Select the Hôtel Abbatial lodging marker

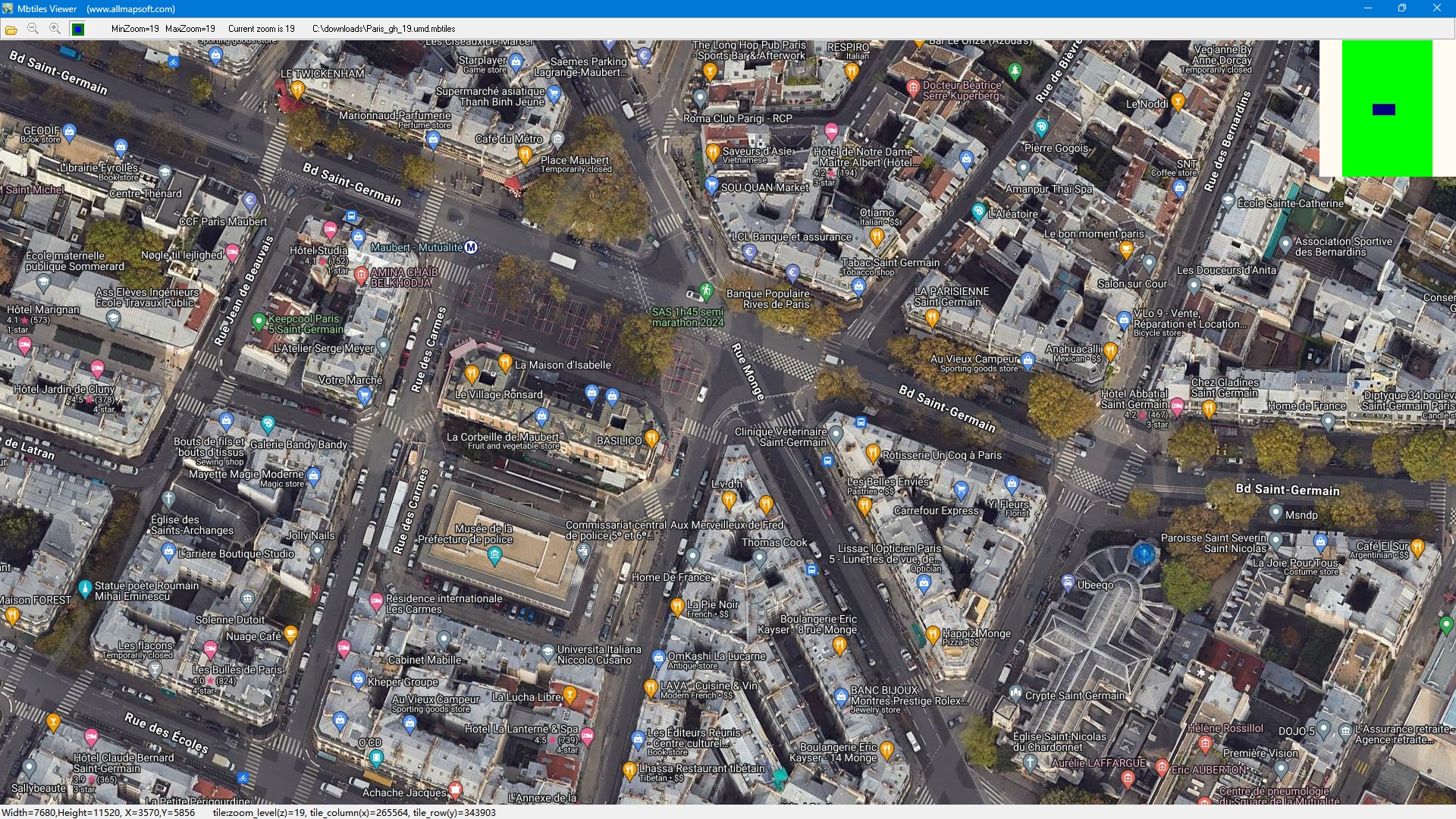point(1177,406)
